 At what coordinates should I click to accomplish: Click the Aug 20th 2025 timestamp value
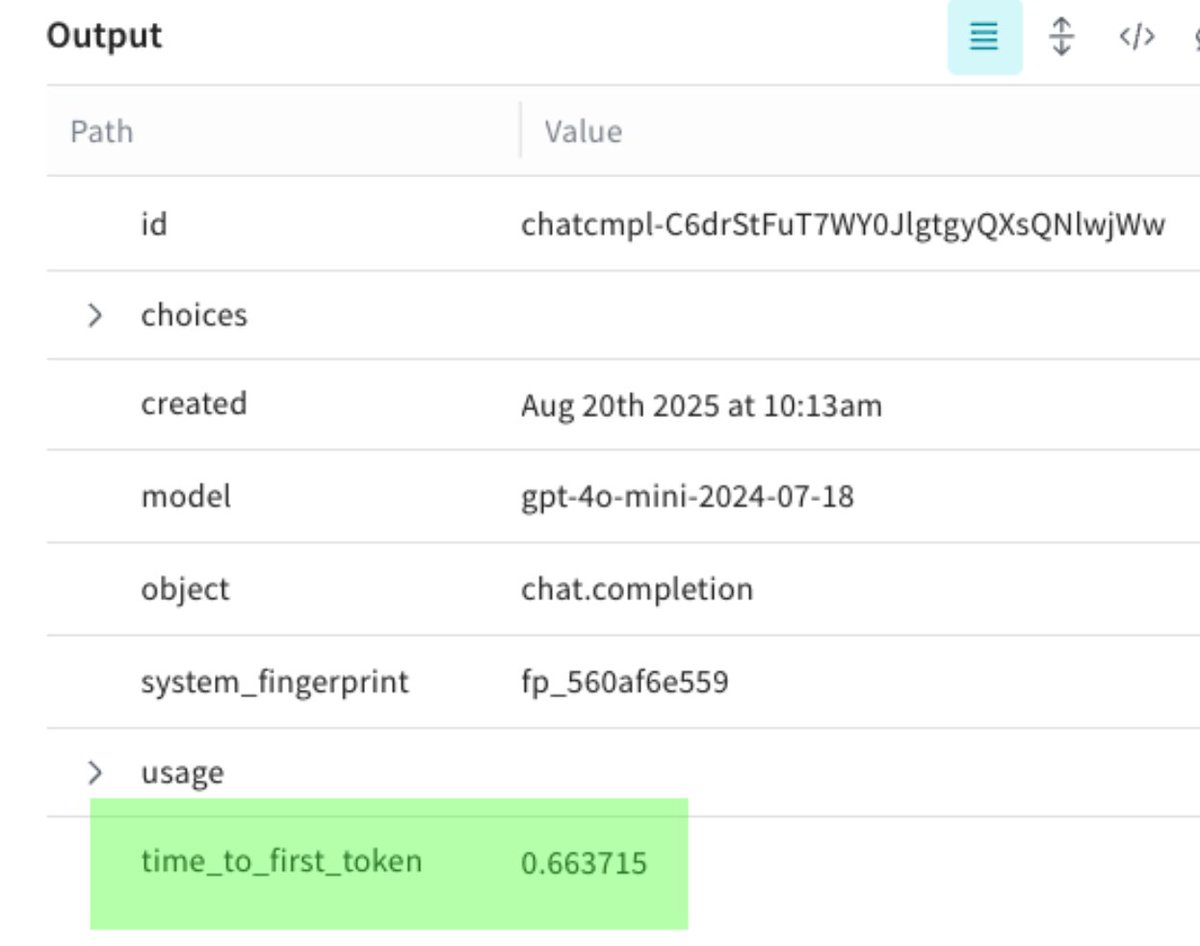point(701,406)
